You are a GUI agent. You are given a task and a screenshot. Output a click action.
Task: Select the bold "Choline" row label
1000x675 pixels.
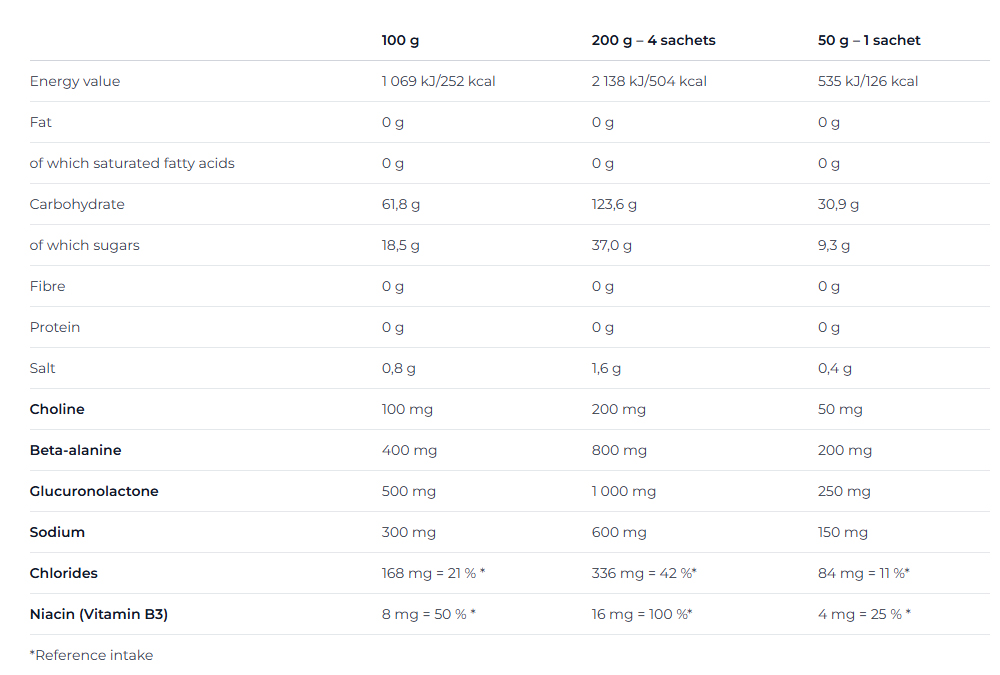pyautogui.click(x=57, y=410)
